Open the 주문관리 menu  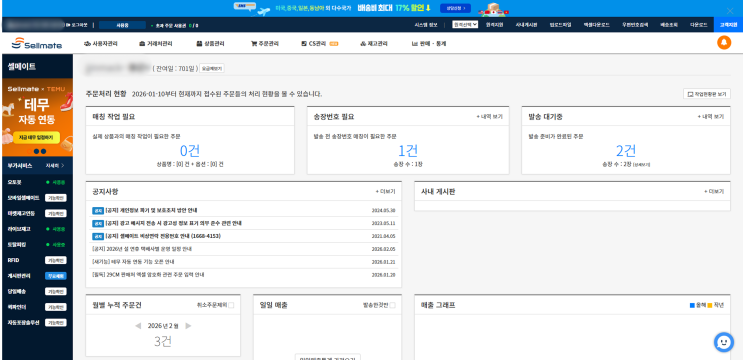click(265, 44)
